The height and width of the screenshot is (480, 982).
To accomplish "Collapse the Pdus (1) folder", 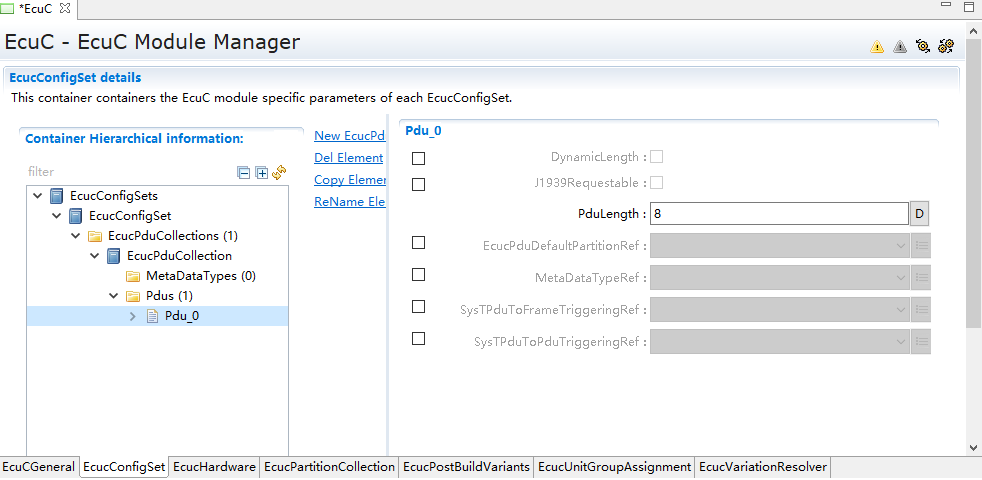I will pos(114,296).
